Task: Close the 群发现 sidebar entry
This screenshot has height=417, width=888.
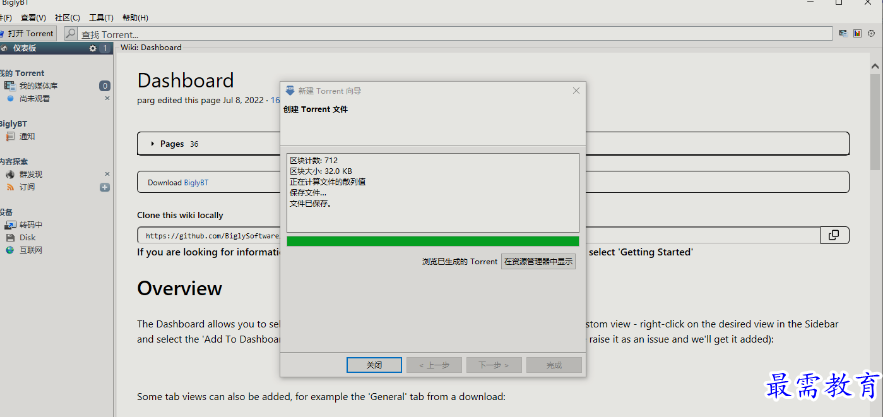Action: 107,174
